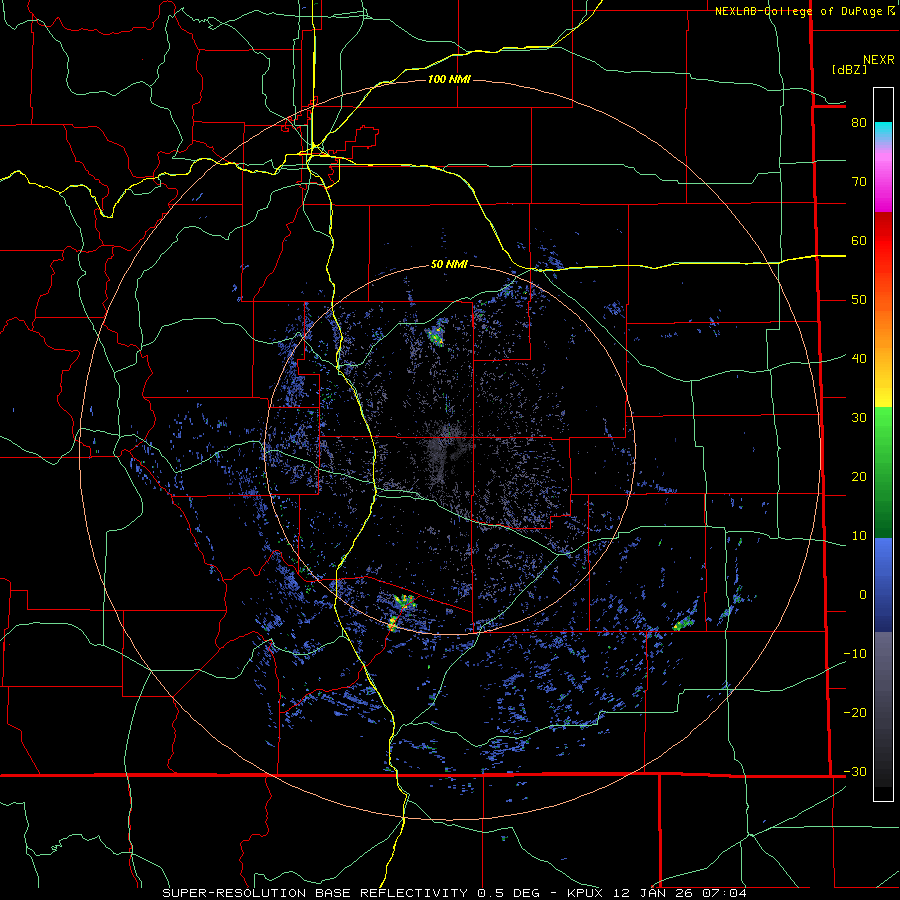900x900 pixels.
Task: Click the white top segment of color bar
Action: (883, 105)
